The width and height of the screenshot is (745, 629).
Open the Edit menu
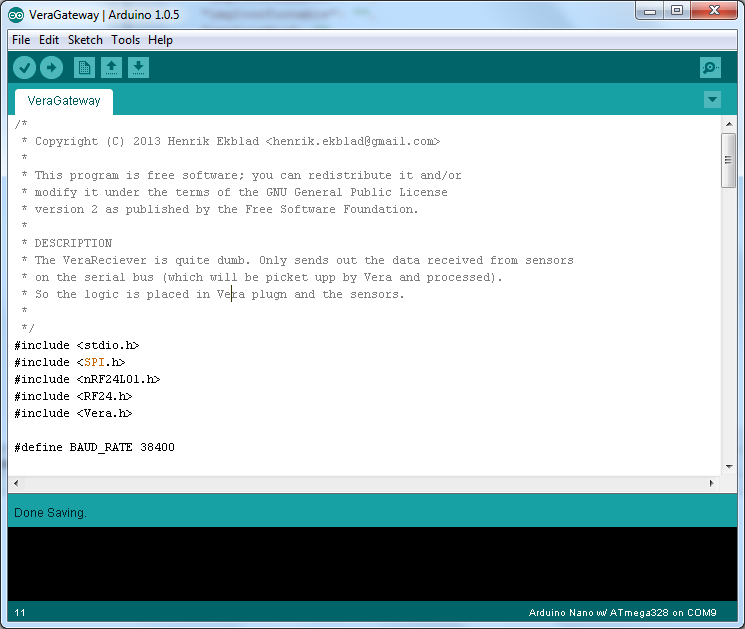click(x=48, y=40)
